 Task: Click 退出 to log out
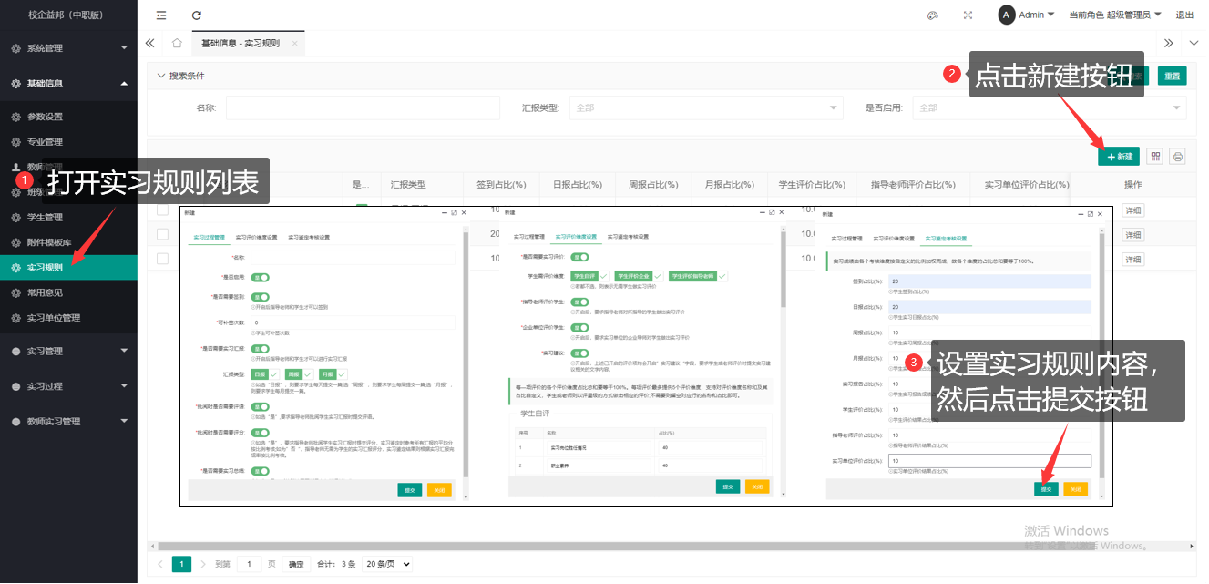pos(1185,15)
